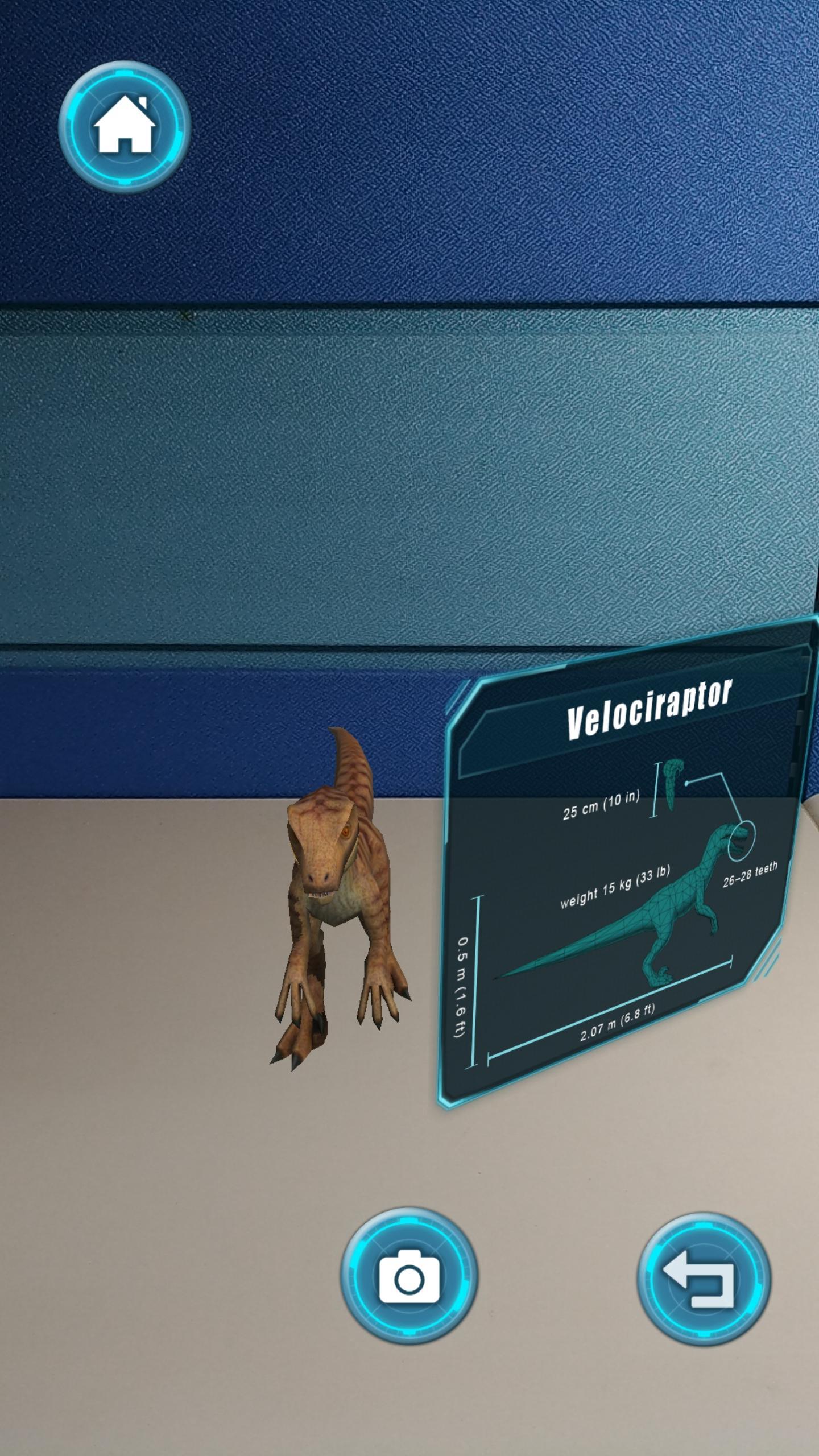Viewport: 819px width, 1456px height.
Task: Tap the claw illustration in info panel
Action: (x=674, y=784)
